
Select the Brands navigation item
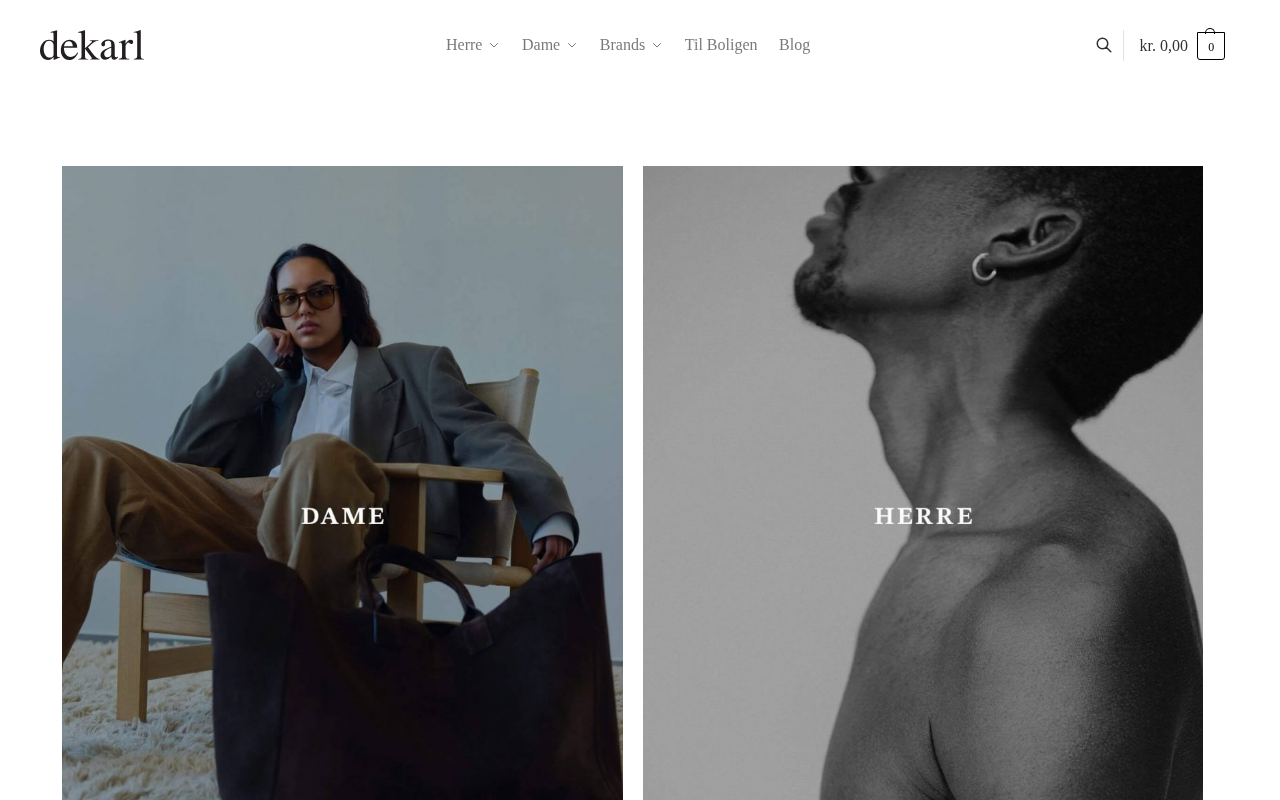tap(622, 45)
